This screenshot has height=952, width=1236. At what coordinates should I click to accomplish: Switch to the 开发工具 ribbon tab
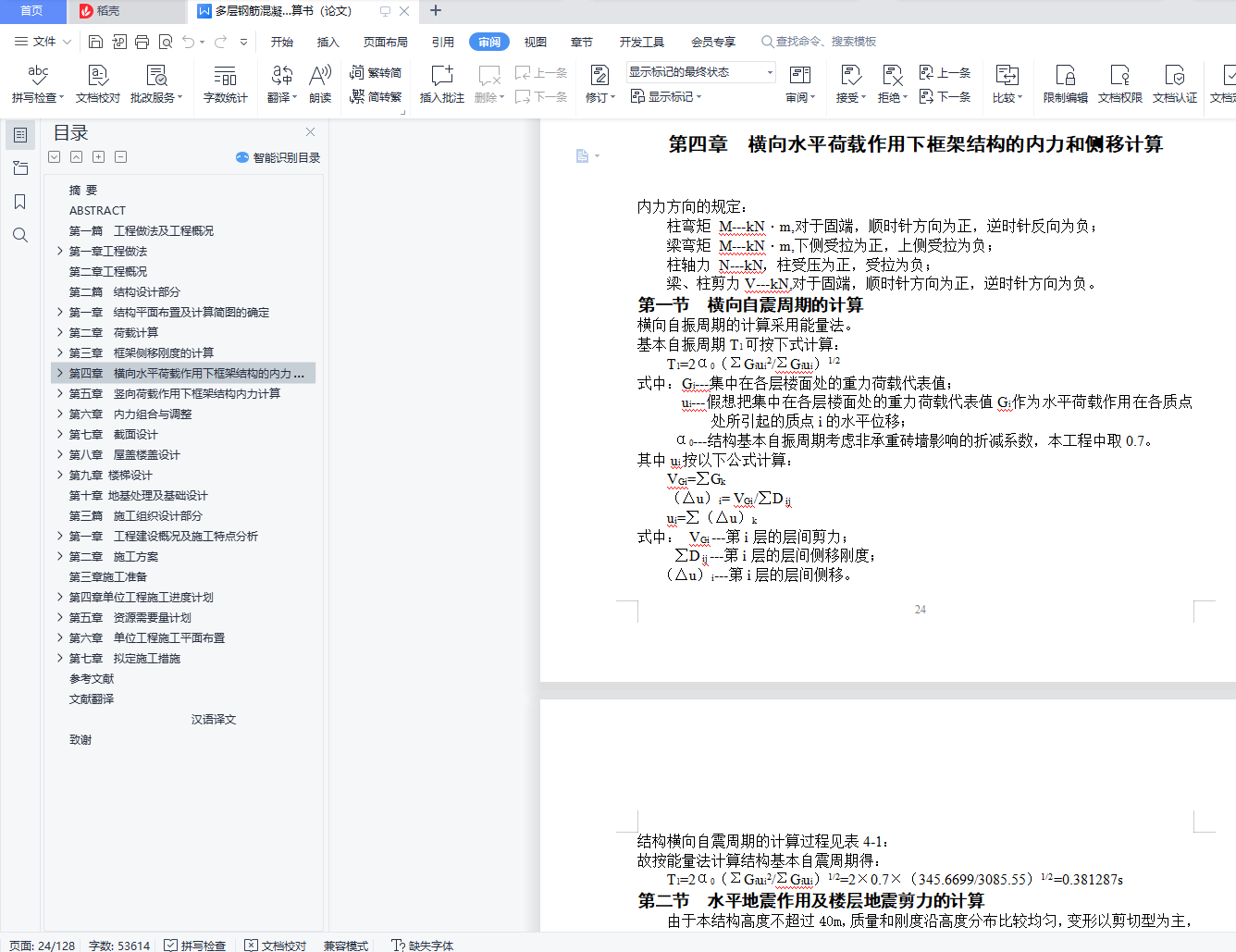[x=642, y=42]
